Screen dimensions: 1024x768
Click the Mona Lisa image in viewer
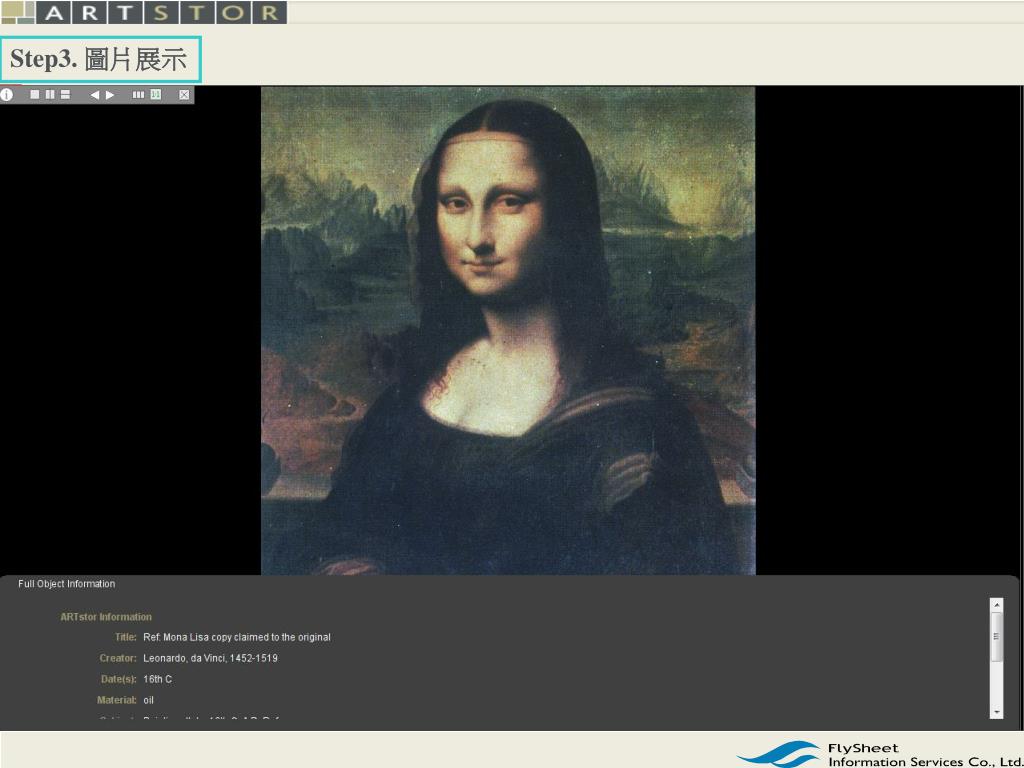pos(508,330)
